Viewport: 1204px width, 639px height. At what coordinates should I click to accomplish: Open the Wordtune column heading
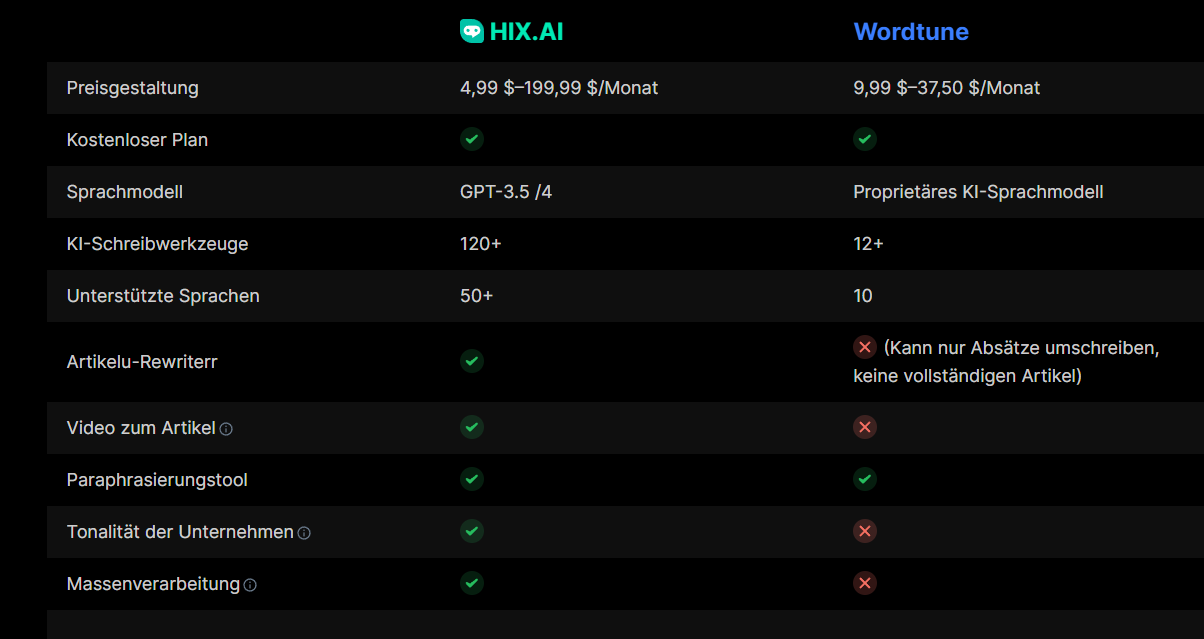pos(911,32)
